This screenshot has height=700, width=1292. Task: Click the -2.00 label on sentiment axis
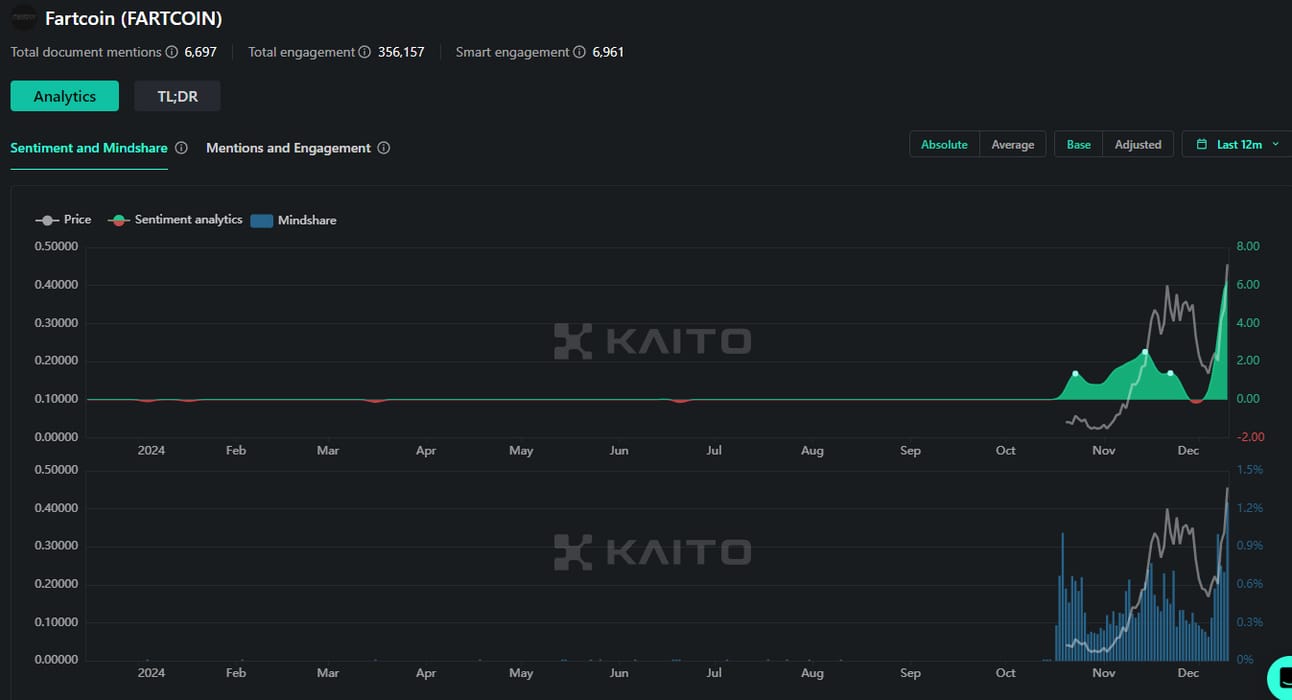tap(1252, 437)
